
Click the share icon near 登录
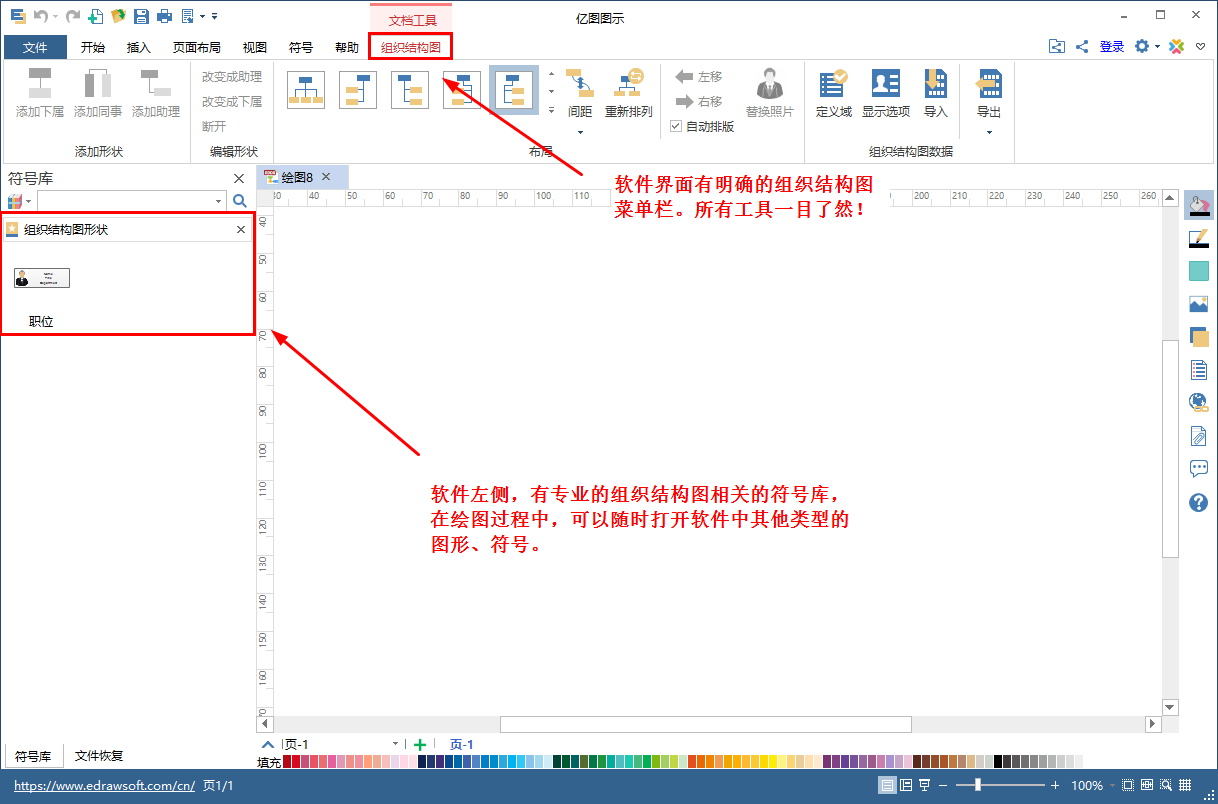pyautogui.click(x=1082, y=46)
